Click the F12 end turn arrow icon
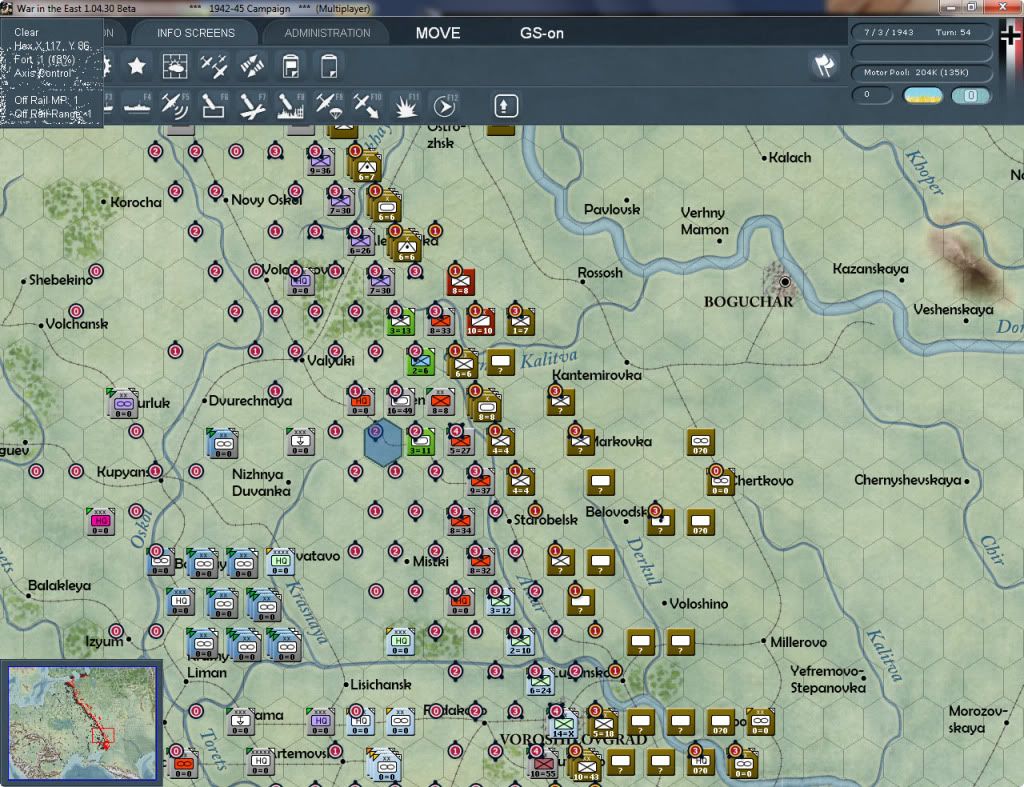The height and width of the screenshot is (787, 1024). (445, 106)
